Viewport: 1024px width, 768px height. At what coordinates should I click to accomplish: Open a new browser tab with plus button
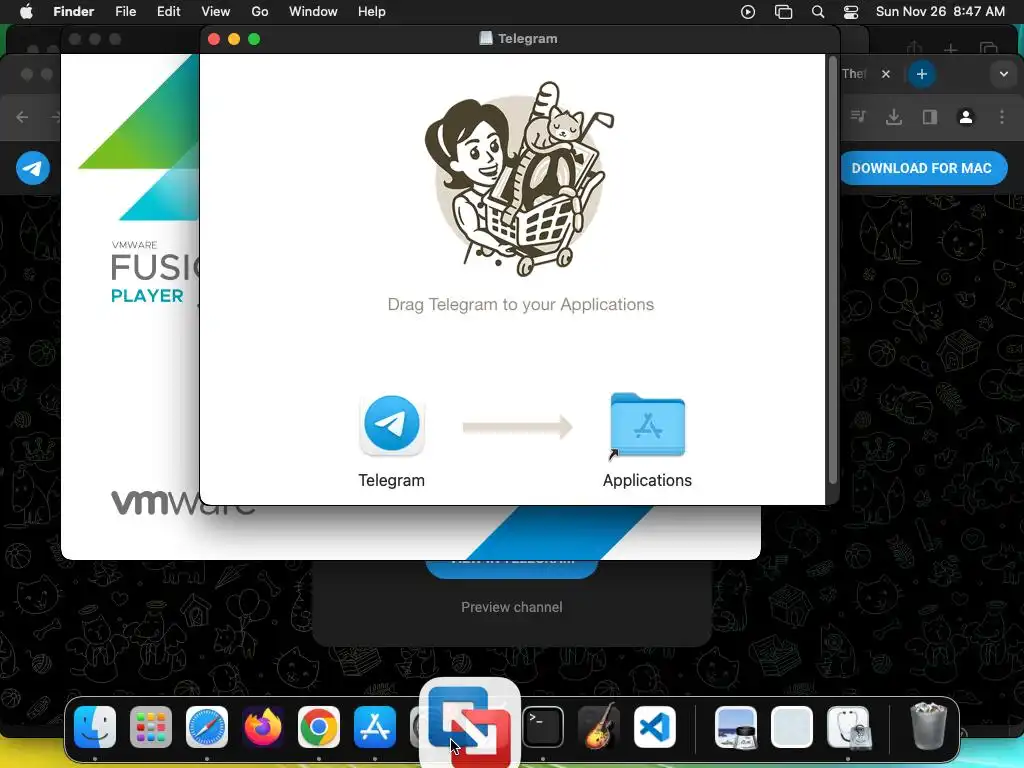click(921, 74)
